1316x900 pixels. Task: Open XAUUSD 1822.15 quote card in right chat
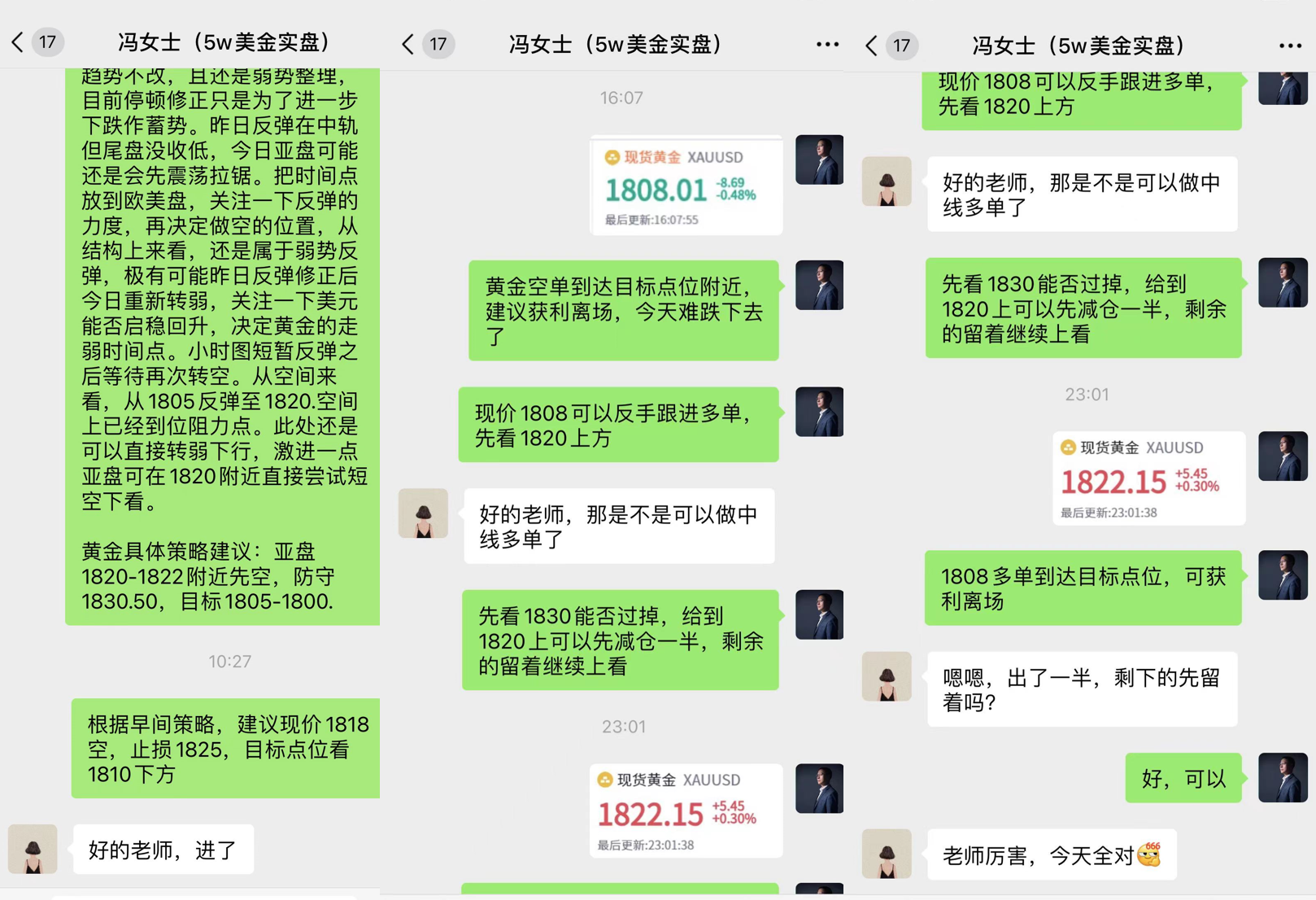(x=1148, y=478)
